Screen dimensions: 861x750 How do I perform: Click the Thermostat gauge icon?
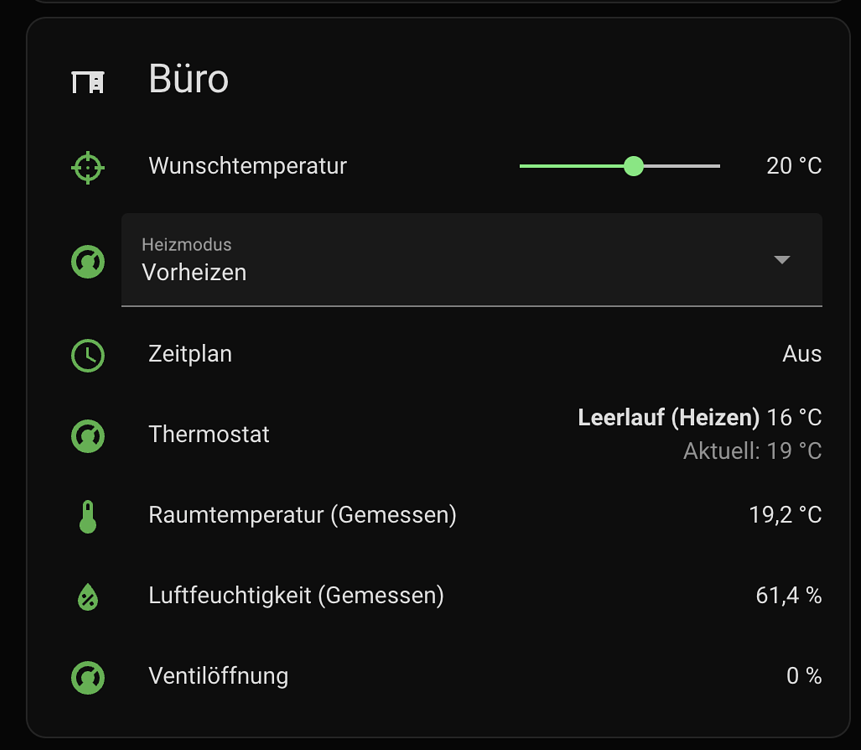(x=87, y=435)
